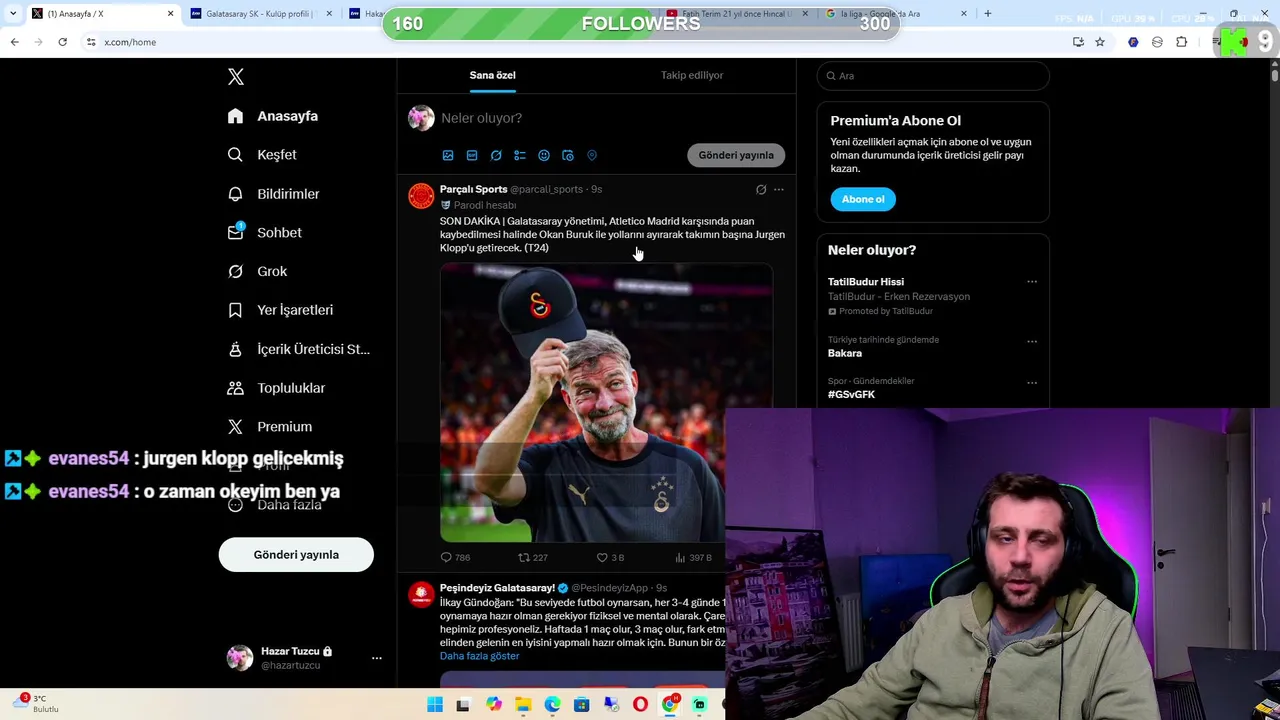Viewport: 1280px width, 720px height.
Task: Open Microsoft Store from taskbar
Action: point(582,705)
